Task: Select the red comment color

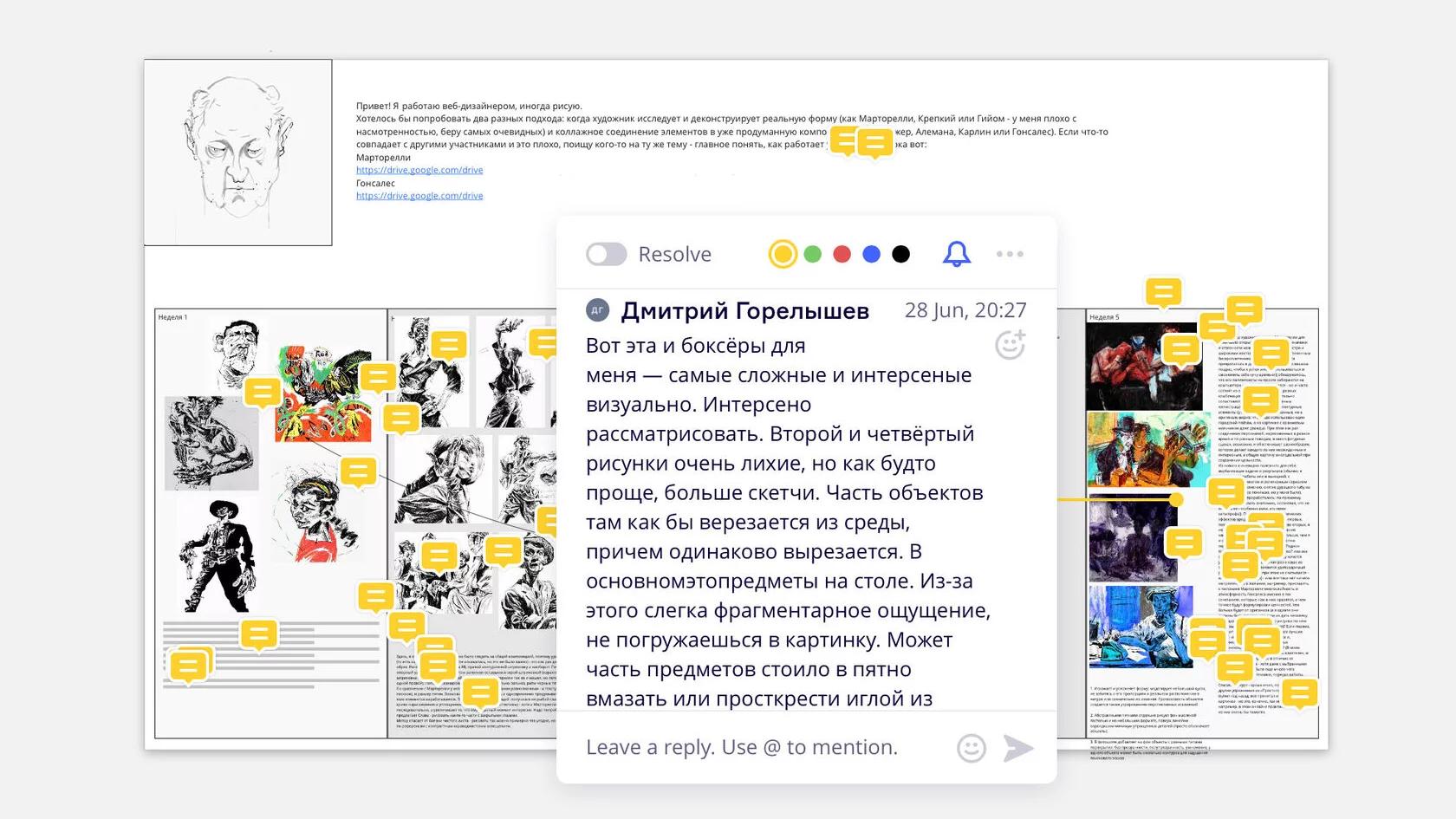Action: click(x=842, y=254)
